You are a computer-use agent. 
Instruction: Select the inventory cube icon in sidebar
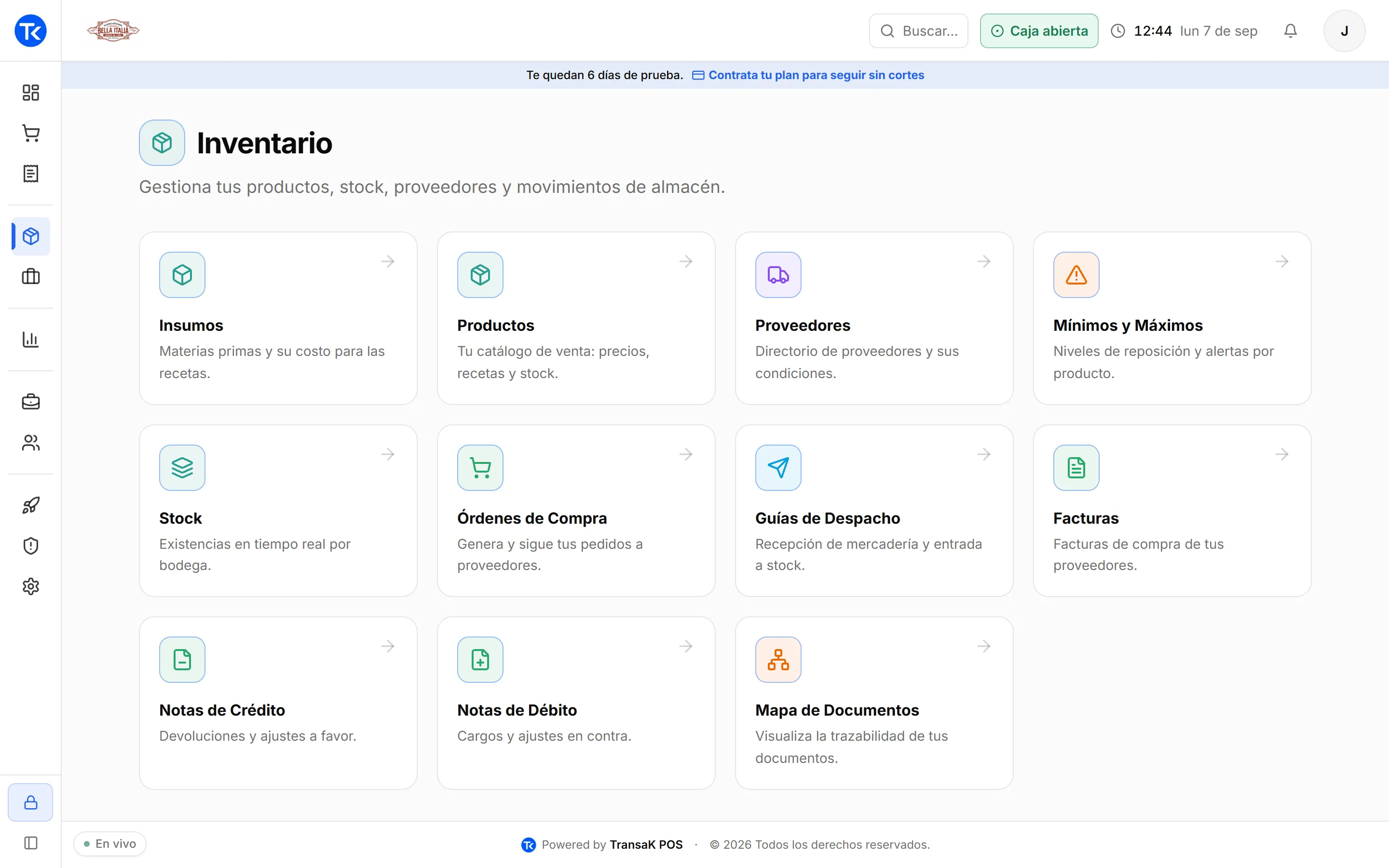[30, 236]
